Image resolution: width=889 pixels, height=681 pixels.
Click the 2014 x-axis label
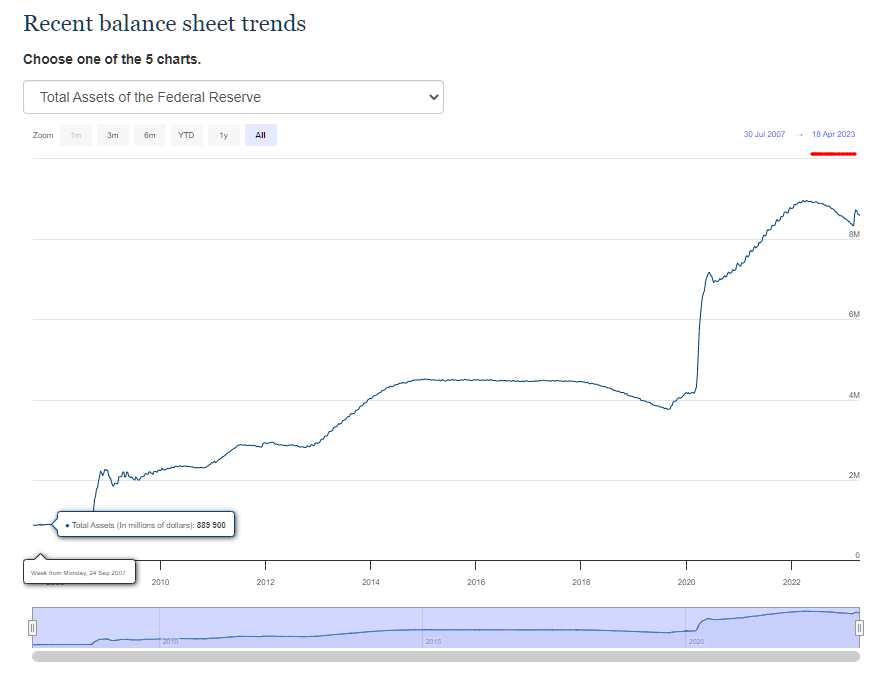point(371,582)
